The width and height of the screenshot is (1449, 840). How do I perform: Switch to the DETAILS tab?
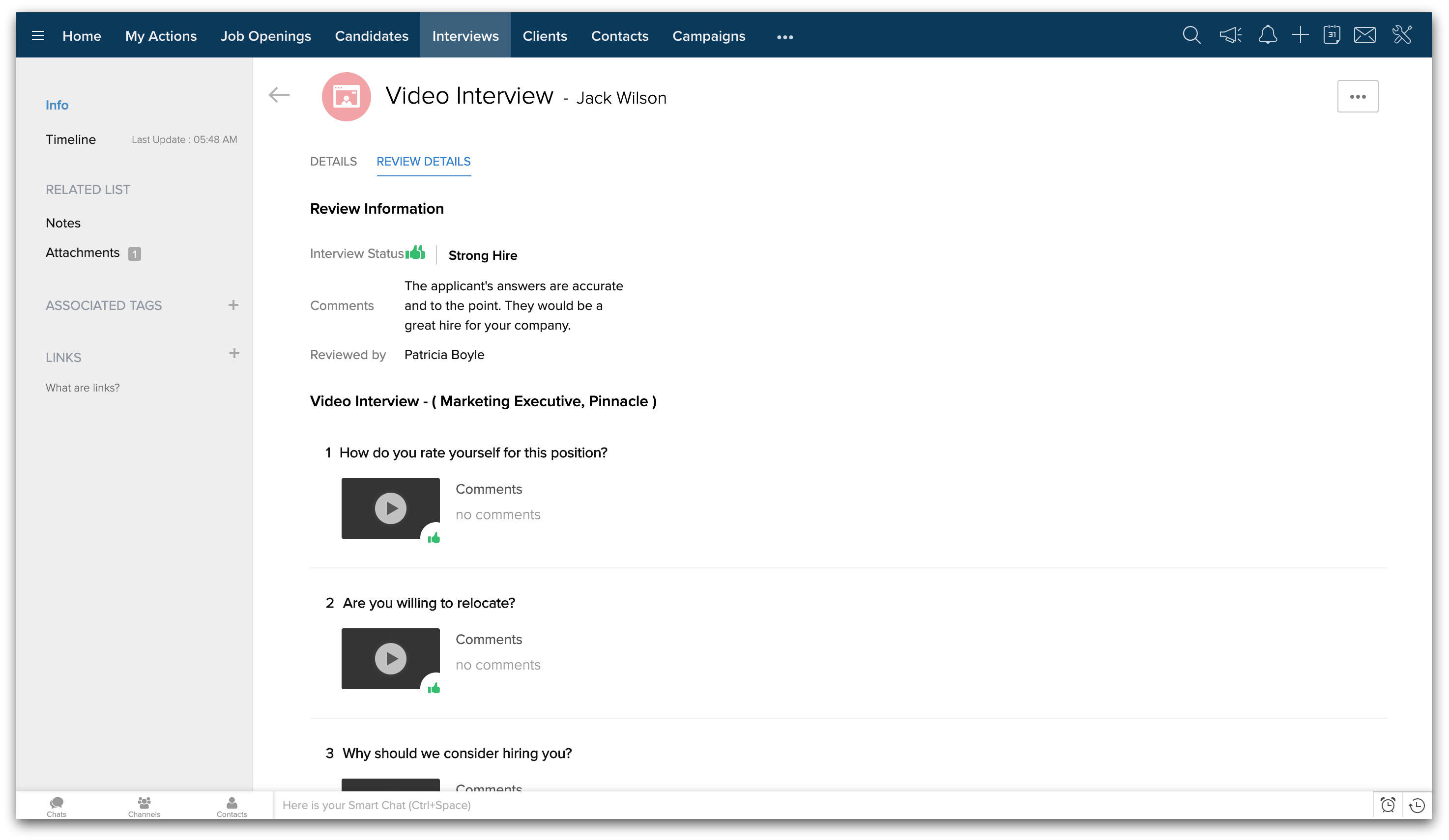tap(333, 162)
